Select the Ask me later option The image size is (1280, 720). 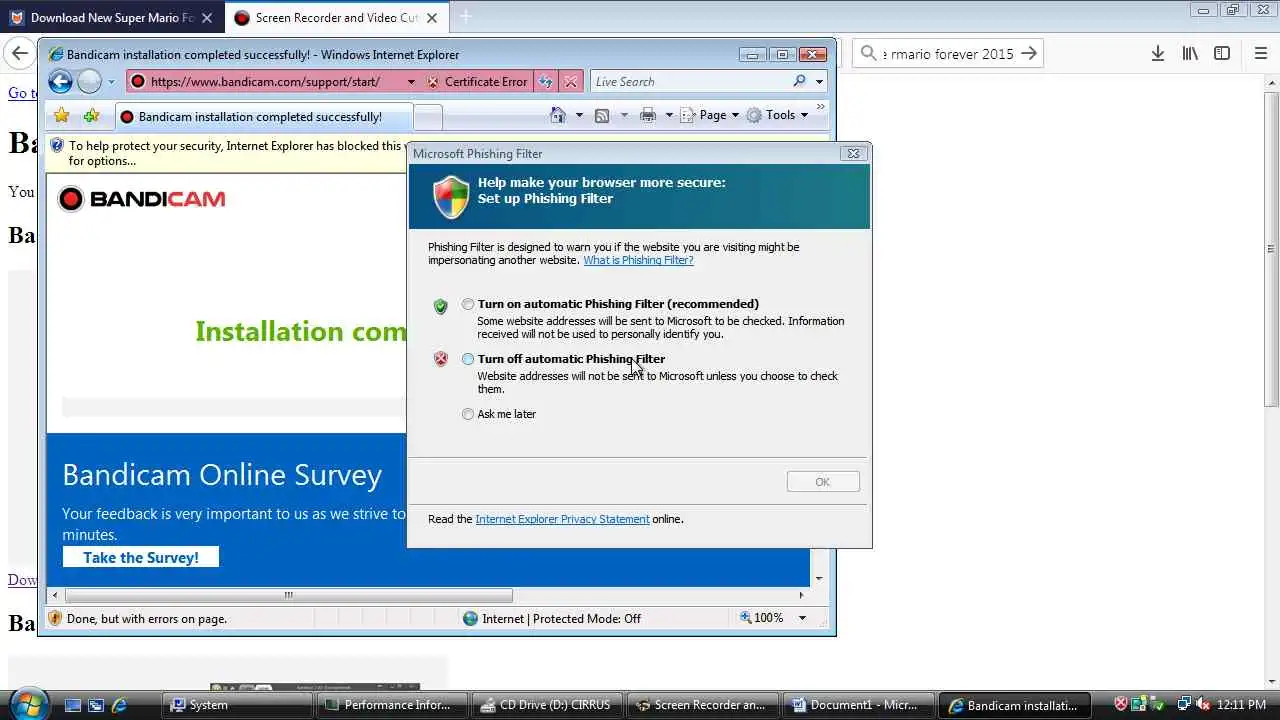468,414
